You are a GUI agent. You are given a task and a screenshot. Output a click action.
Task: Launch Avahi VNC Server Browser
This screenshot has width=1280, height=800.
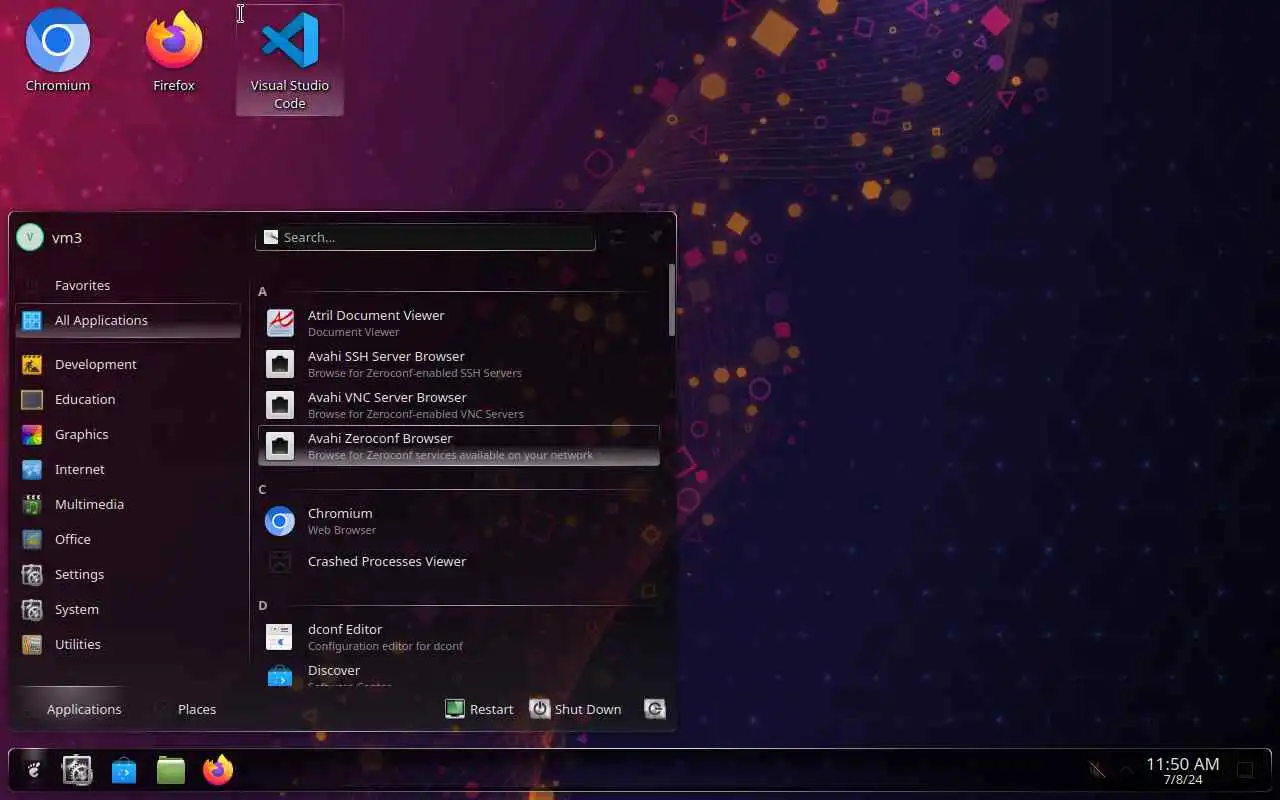pos(459,405)
